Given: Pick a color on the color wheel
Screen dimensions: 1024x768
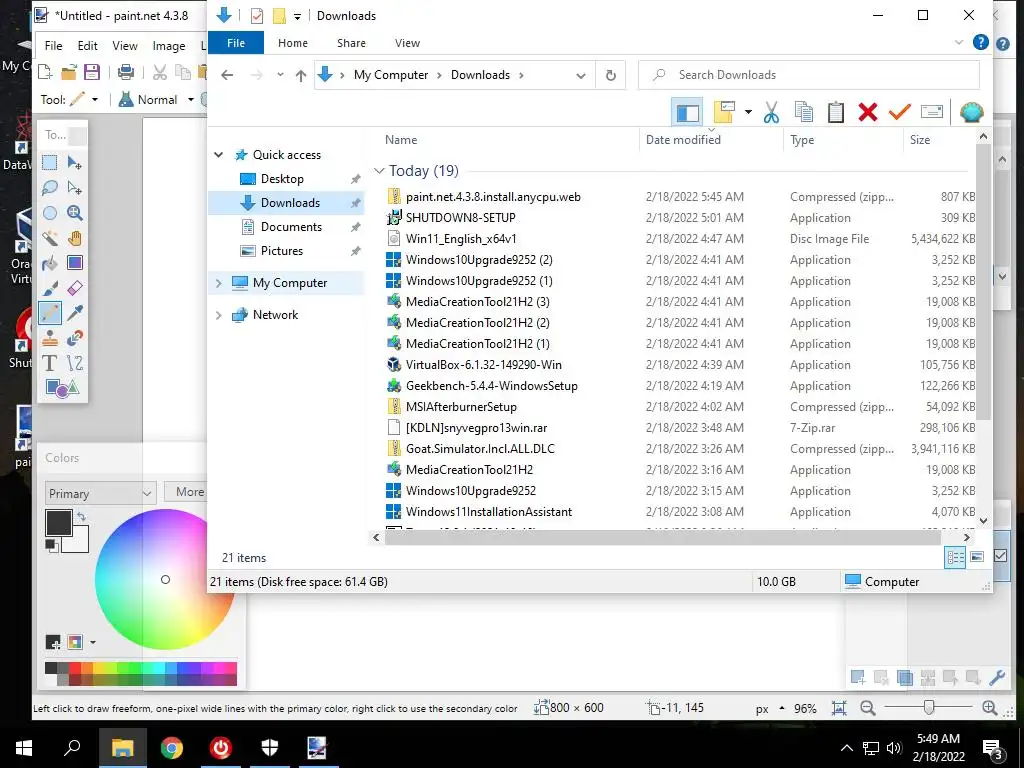Looking at the screenshot, I should [x=165, y=579].
